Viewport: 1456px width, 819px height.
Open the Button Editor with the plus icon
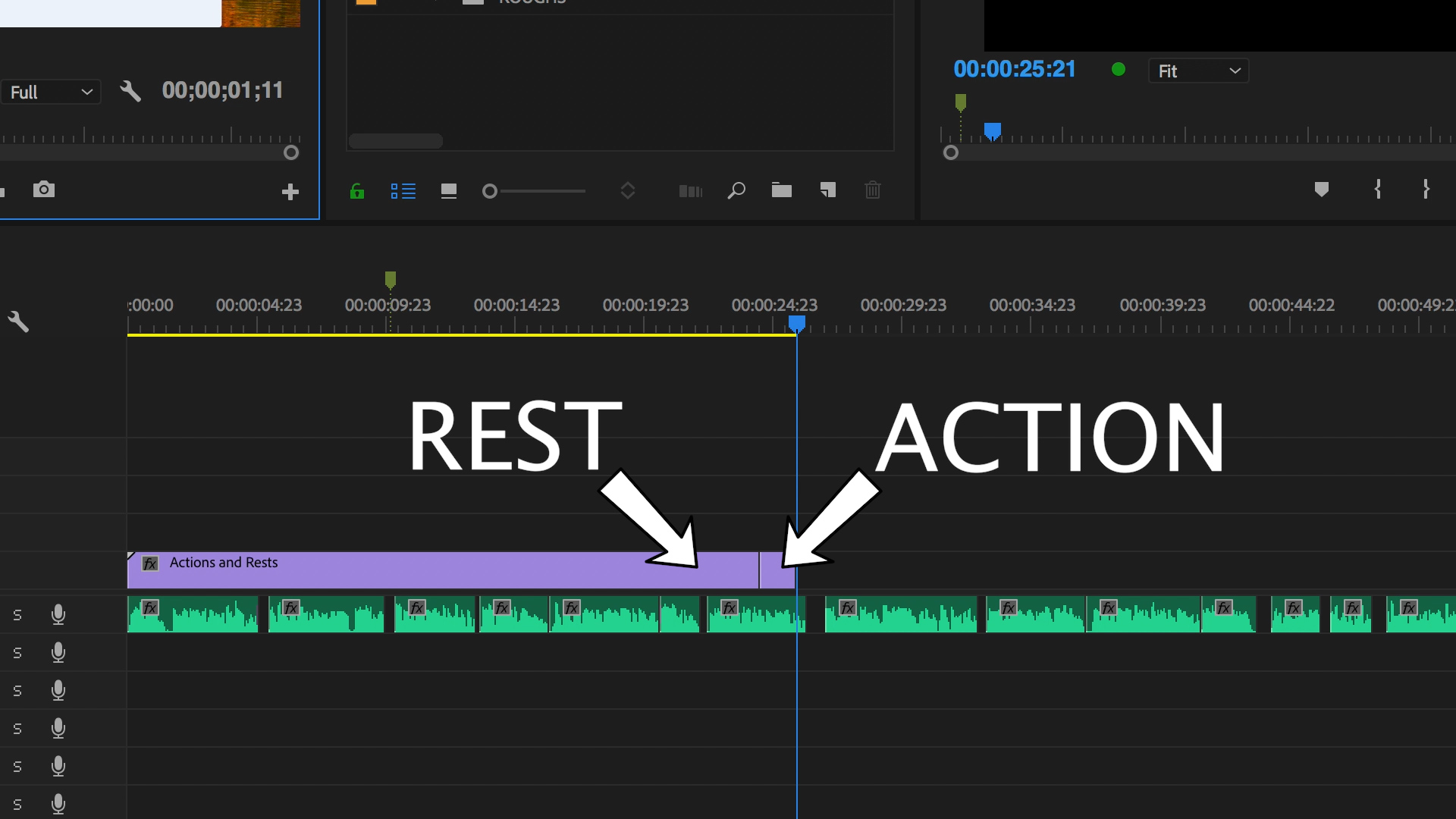coord(290,191)
